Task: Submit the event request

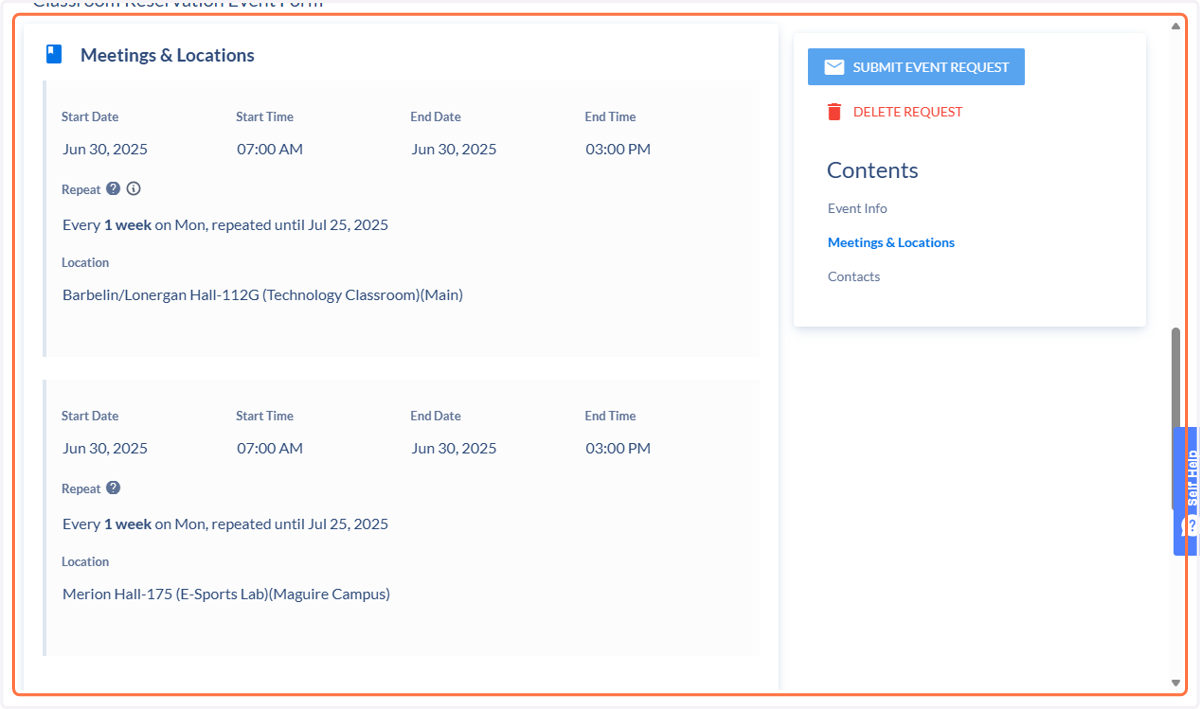Action: click(x=916, y=67)
